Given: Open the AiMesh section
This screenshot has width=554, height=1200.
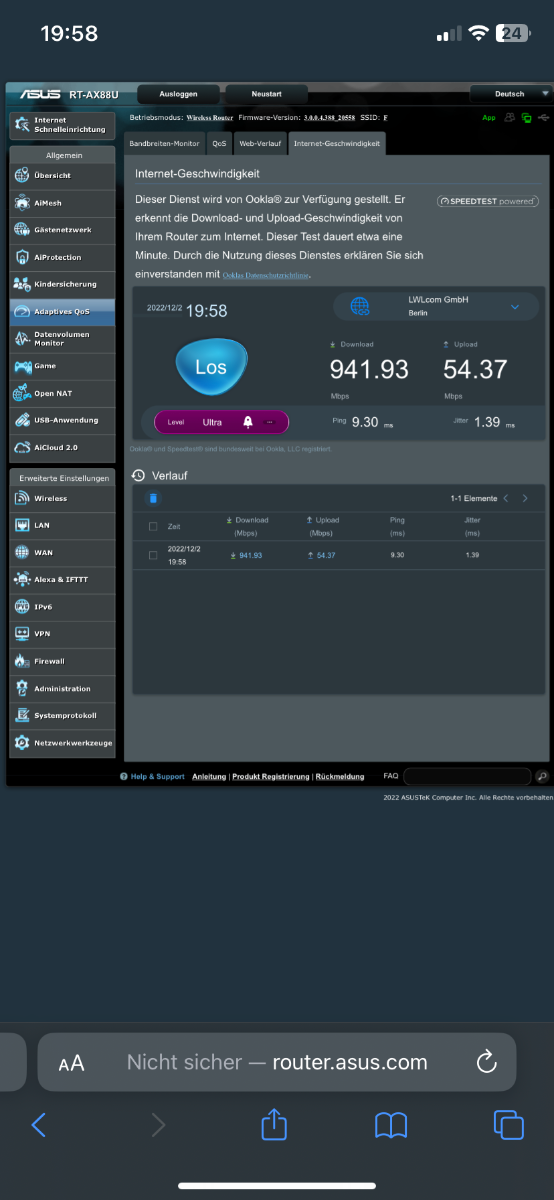Looking at the screenshot, I should coord(61,203).
